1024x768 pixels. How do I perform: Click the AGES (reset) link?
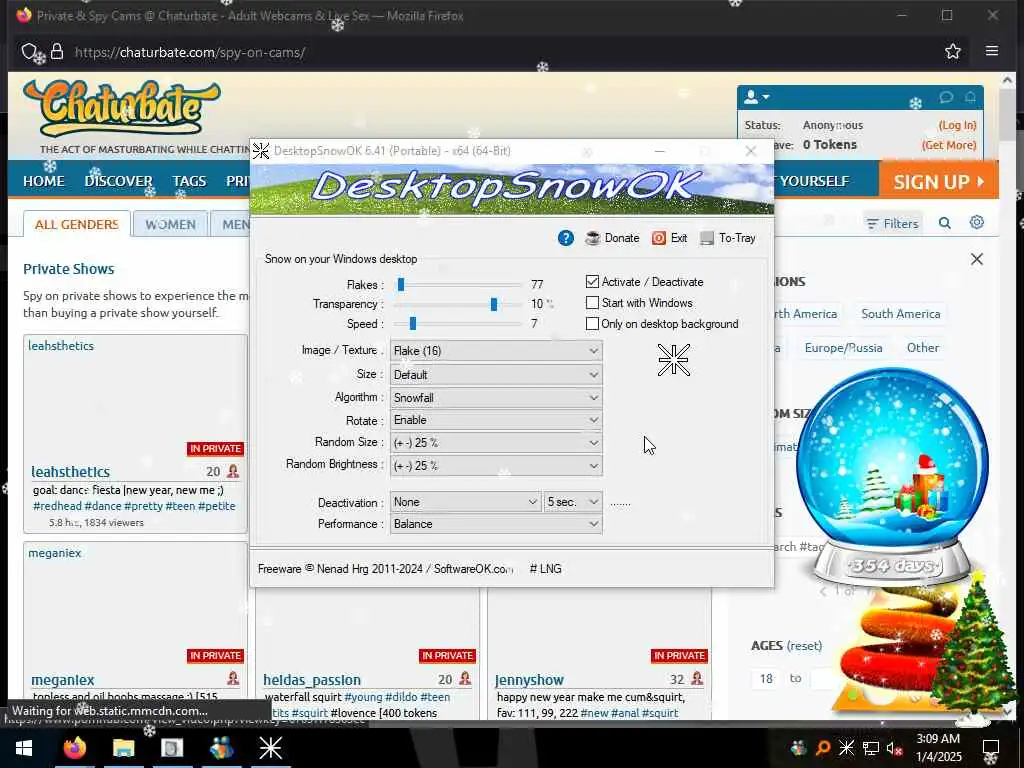tap(804, 646)
